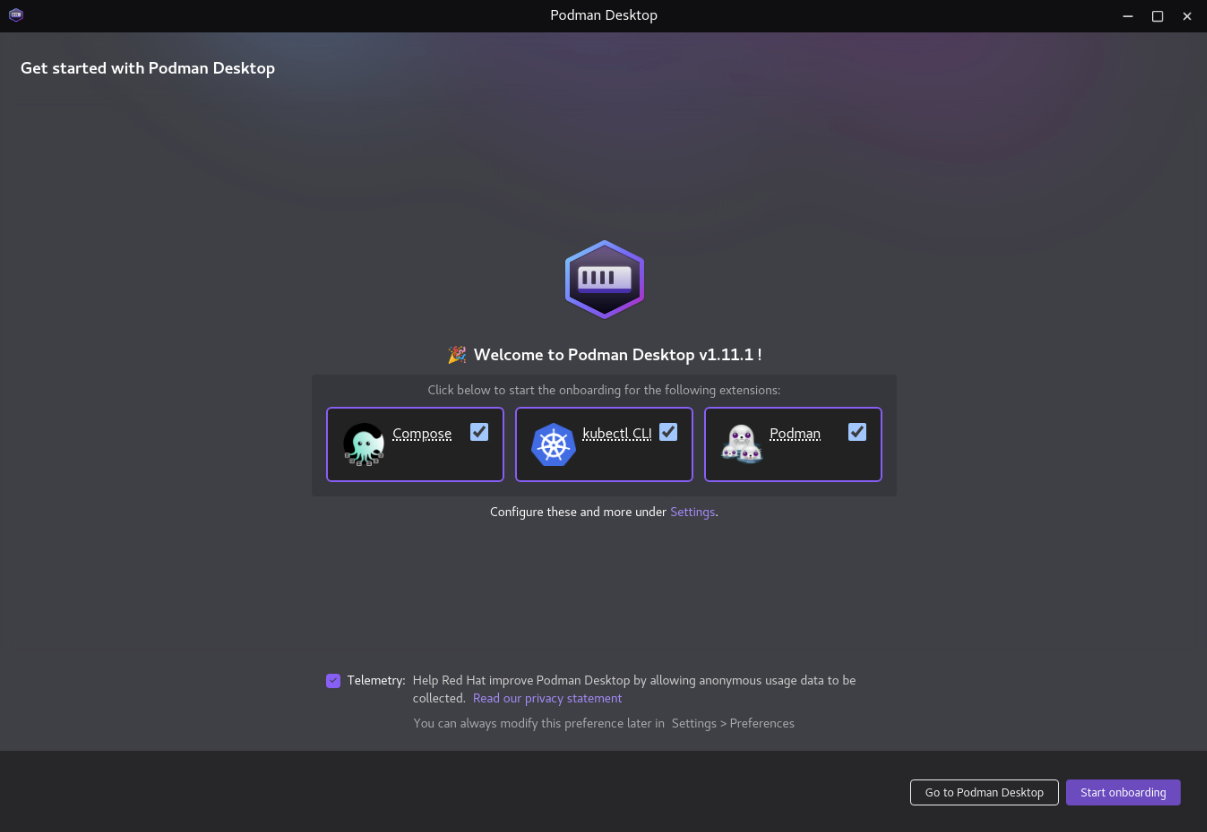The image size is (1207, 832).
Task: Click the Compose extension label
Action: 422,434
